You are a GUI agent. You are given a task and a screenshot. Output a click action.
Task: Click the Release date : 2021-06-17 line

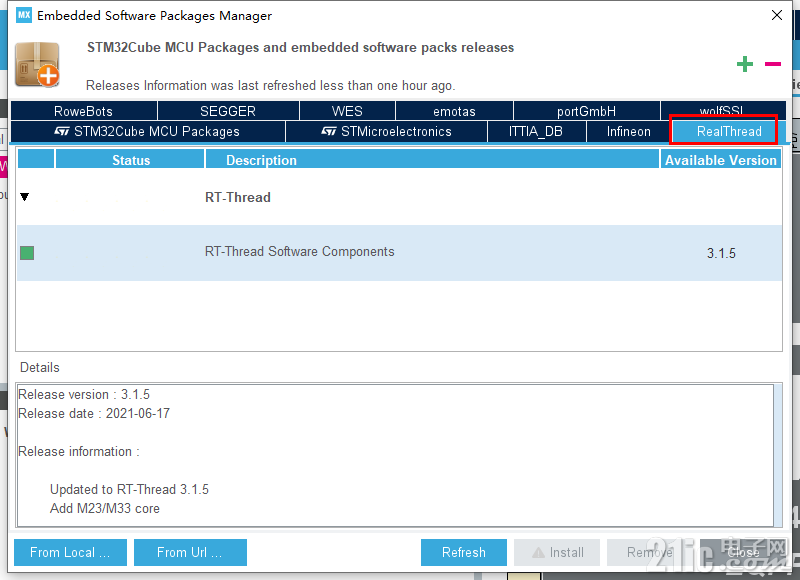click(x=94, y=413)
